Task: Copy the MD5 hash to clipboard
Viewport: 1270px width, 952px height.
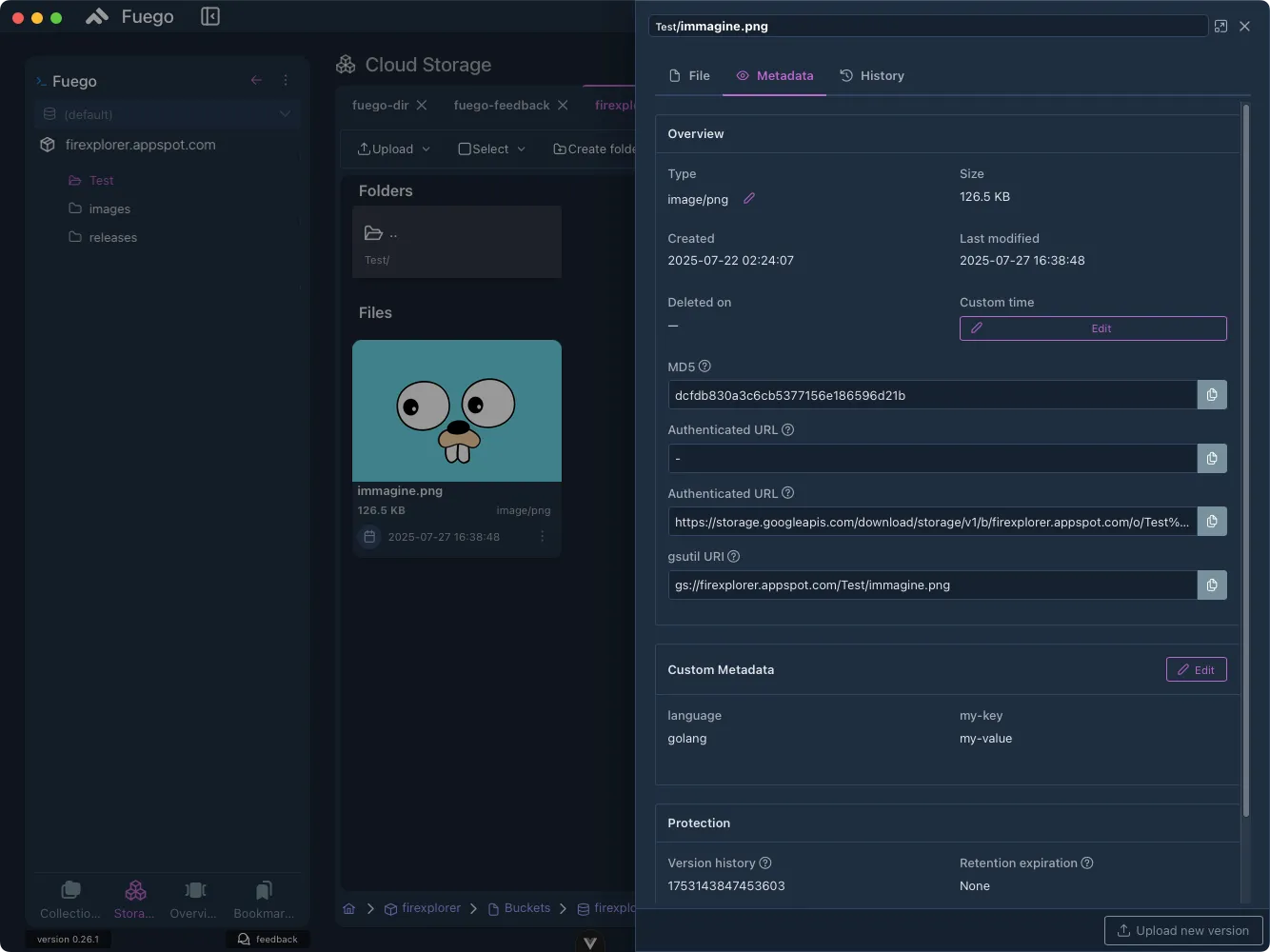Action: click(x=1211, y=394)
